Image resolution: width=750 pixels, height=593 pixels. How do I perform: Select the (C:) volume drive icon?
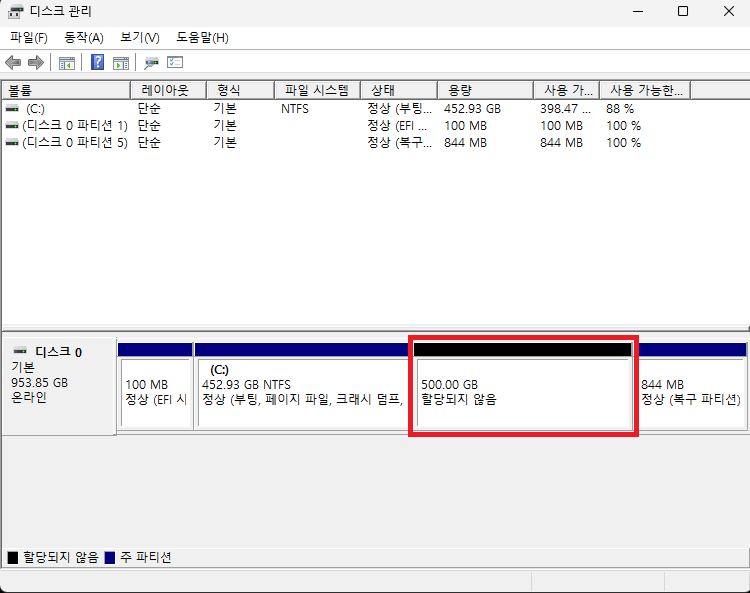(x=12, y=109)
